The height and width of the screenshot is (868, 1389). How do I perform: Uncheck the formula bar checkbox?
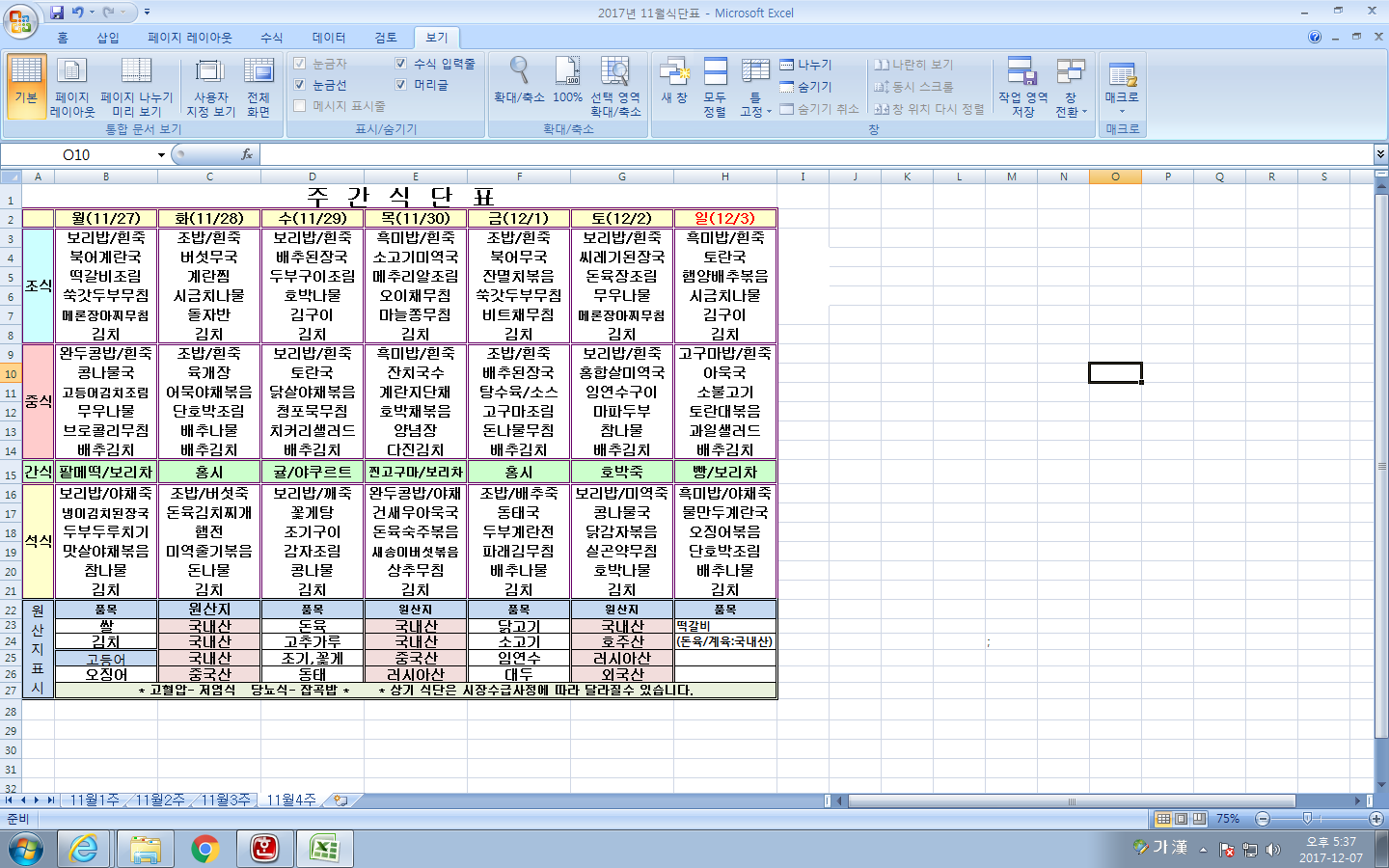point(401,64)
